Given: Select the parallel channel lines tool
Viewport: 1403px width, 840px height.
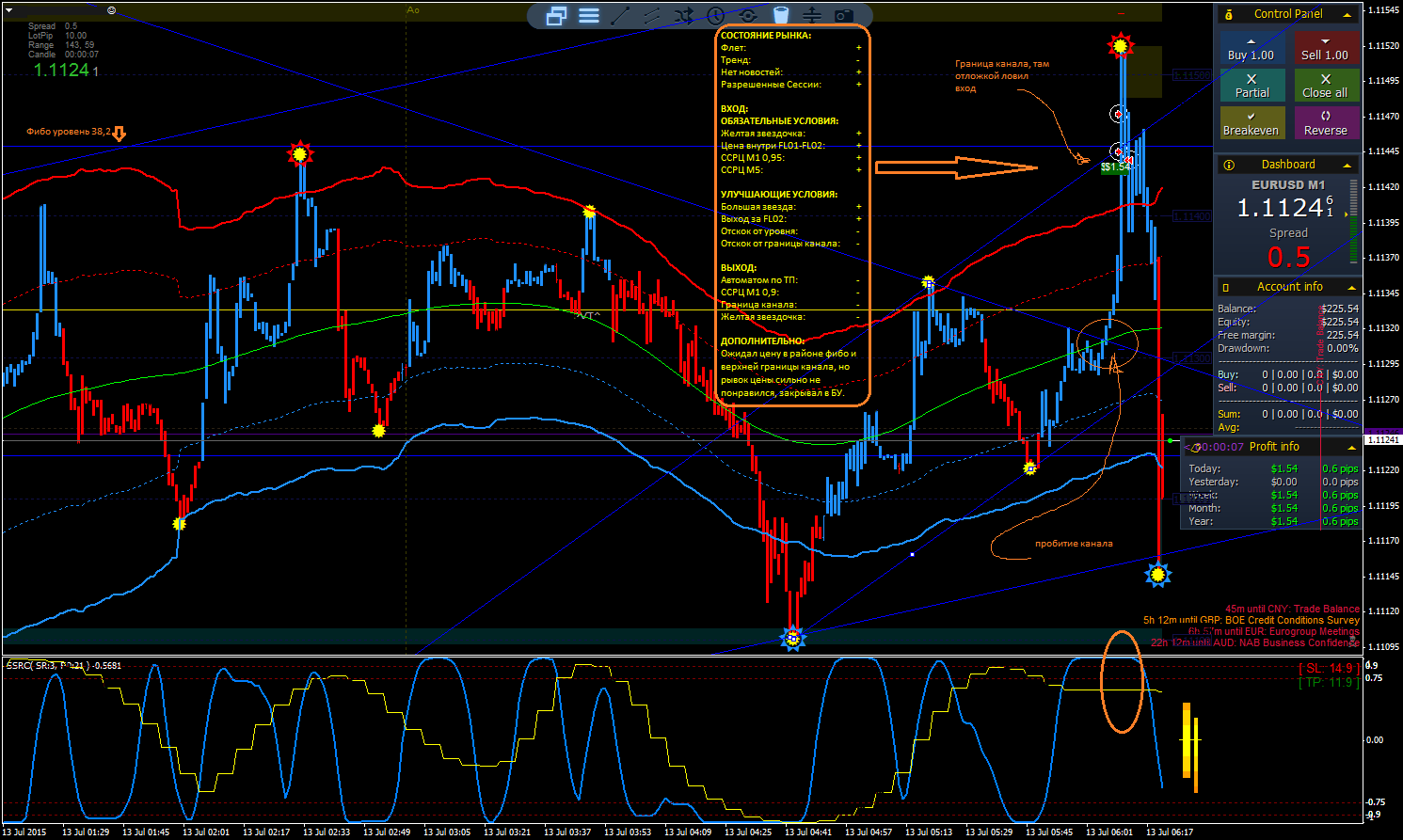Looking at the screenshot, I should (x=652, y=15).
